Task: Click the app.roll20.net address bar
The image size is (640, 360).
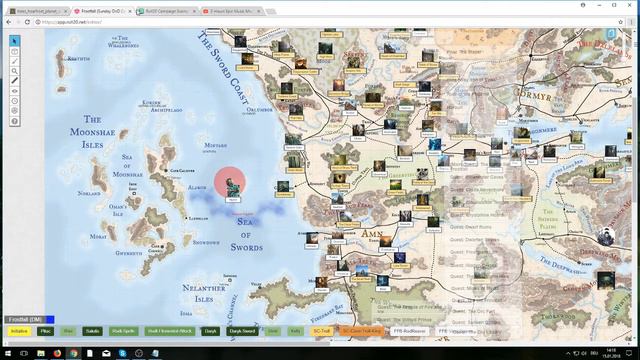Action: coord(327,22)
